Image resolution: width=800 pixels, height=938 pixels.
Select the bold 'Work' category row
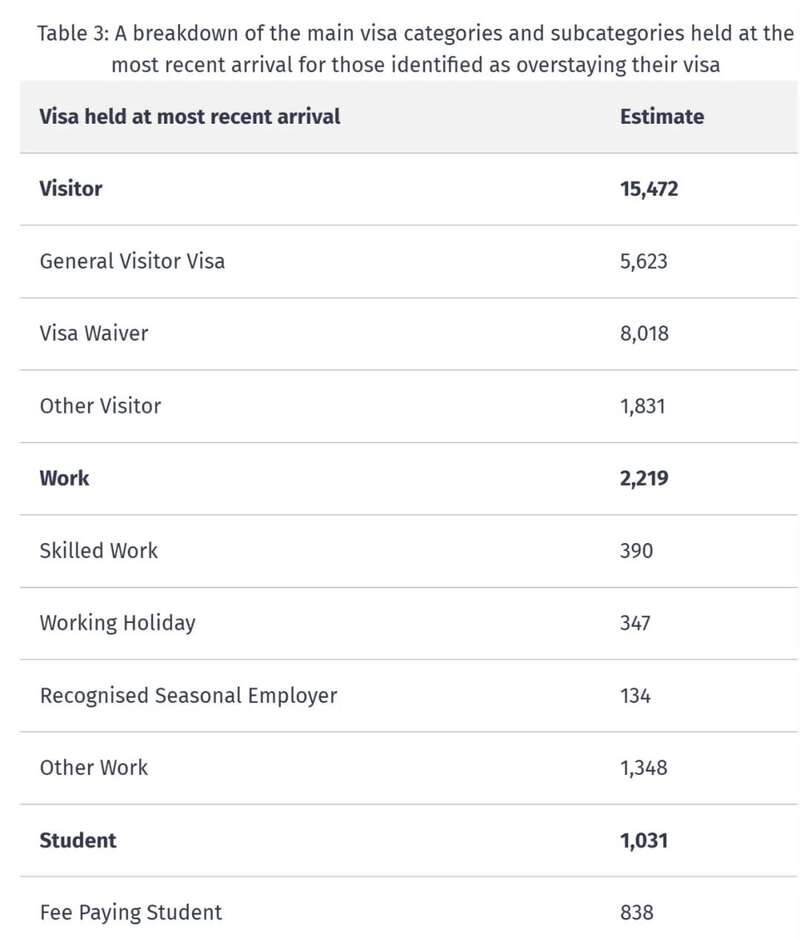click(409, 479)
